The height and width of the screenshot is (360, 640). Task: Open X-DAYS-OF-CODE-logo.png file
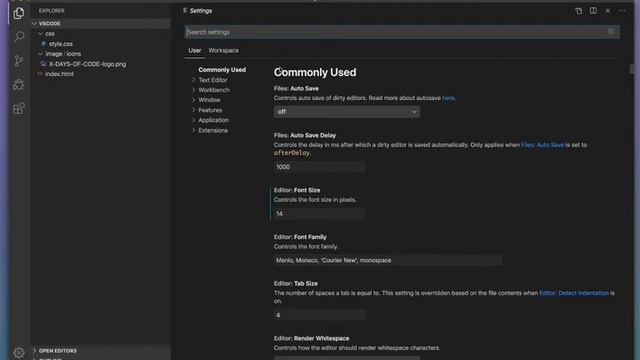click(x=87, y=64)
